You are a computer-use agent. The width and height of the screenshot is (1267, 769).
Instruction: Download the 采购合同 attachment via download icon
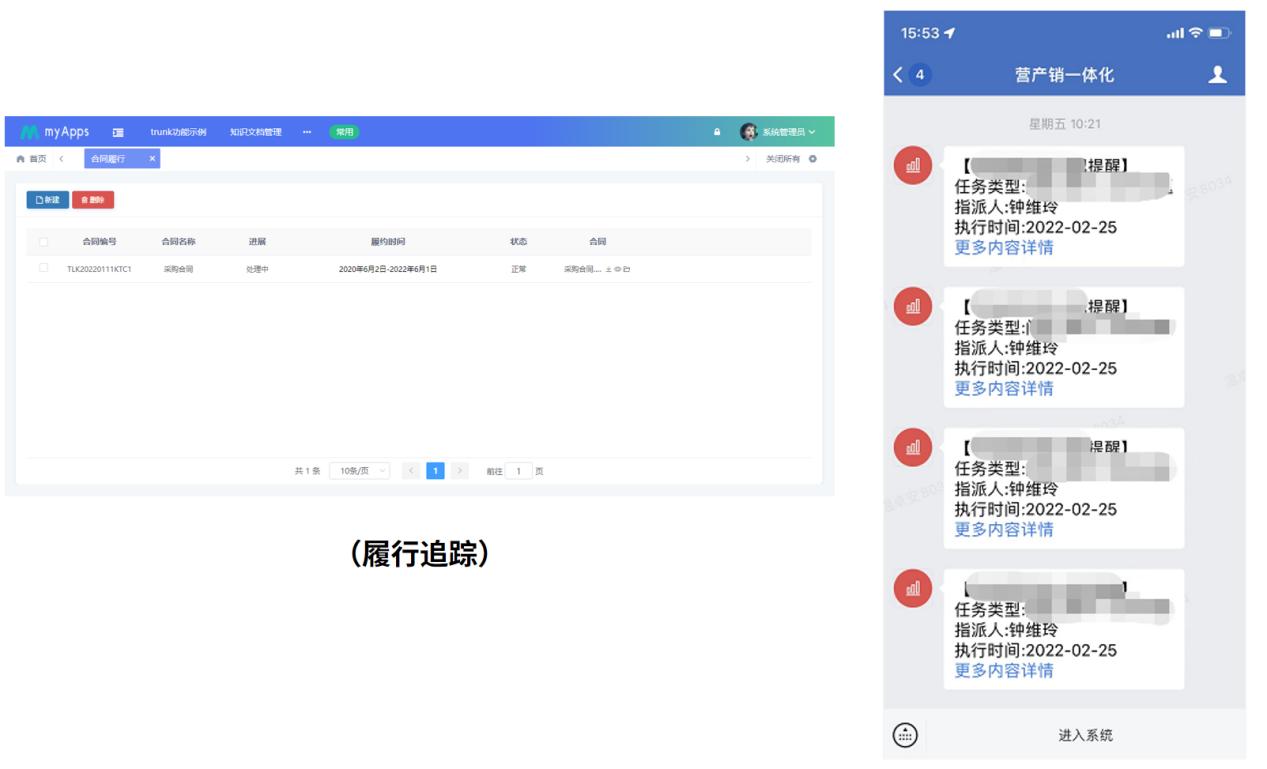pyautogui.click(x=608, y=268)
